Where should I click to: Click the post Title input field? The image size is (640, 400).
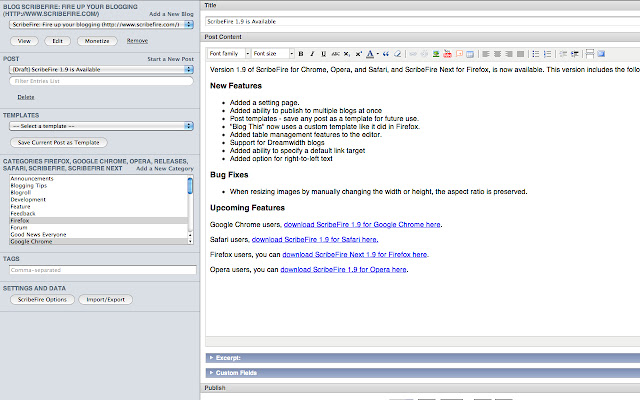click(x=422, y=22)
